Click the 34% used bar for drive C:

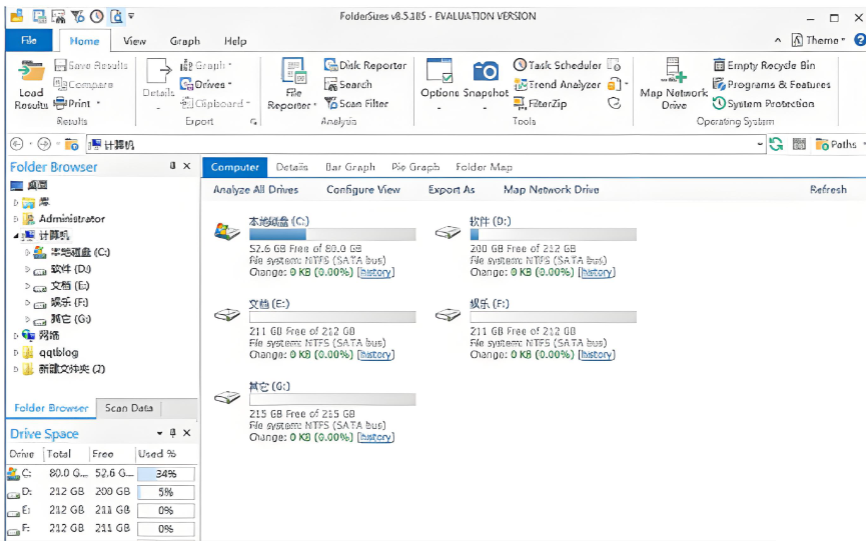pyautogui.click(x=166, y=473)
